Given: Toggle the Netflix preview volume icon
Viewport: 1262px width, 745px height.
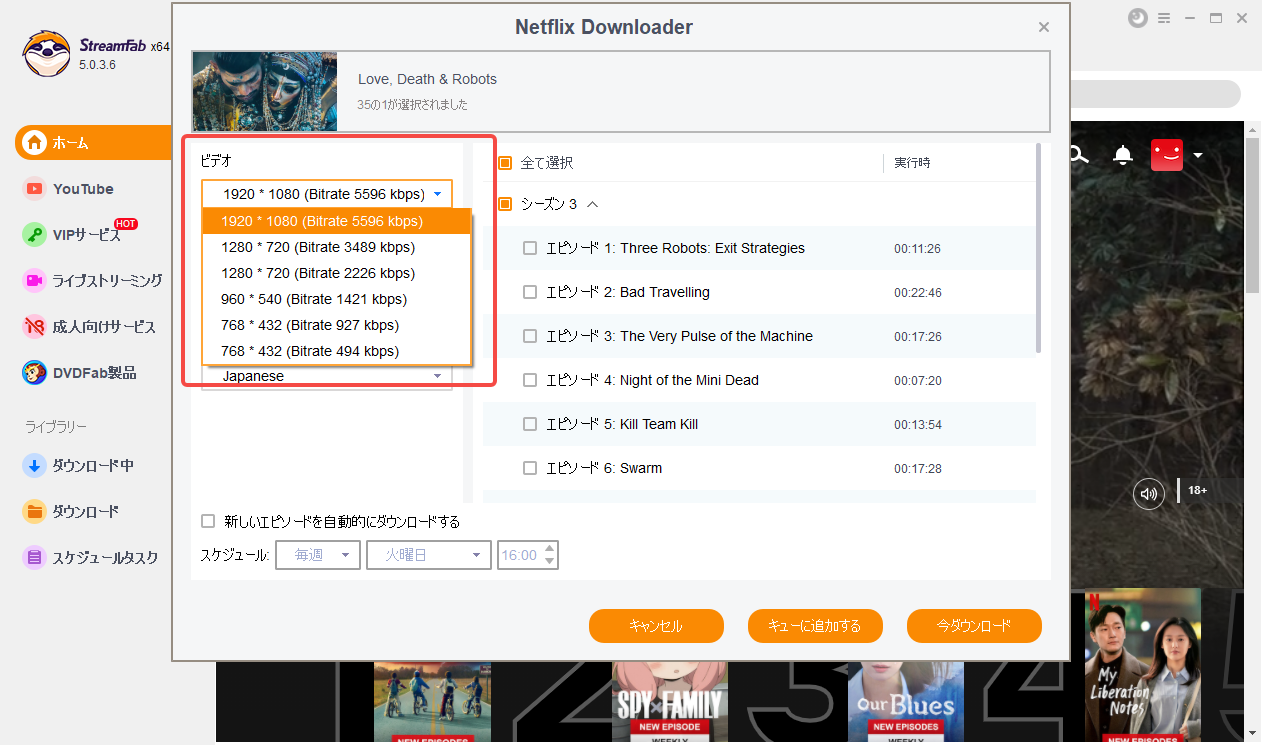Looking at the screenshot, I should tap(1149, 493).
